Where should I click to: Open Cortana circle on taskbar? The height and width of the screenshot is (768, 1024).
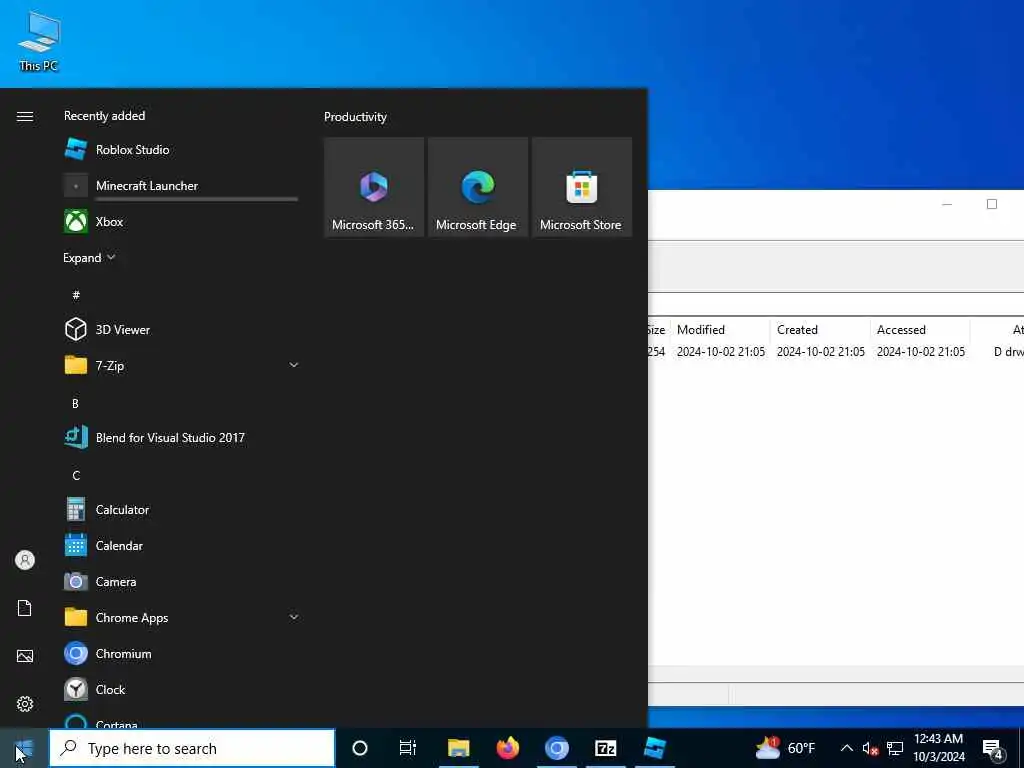360,748
